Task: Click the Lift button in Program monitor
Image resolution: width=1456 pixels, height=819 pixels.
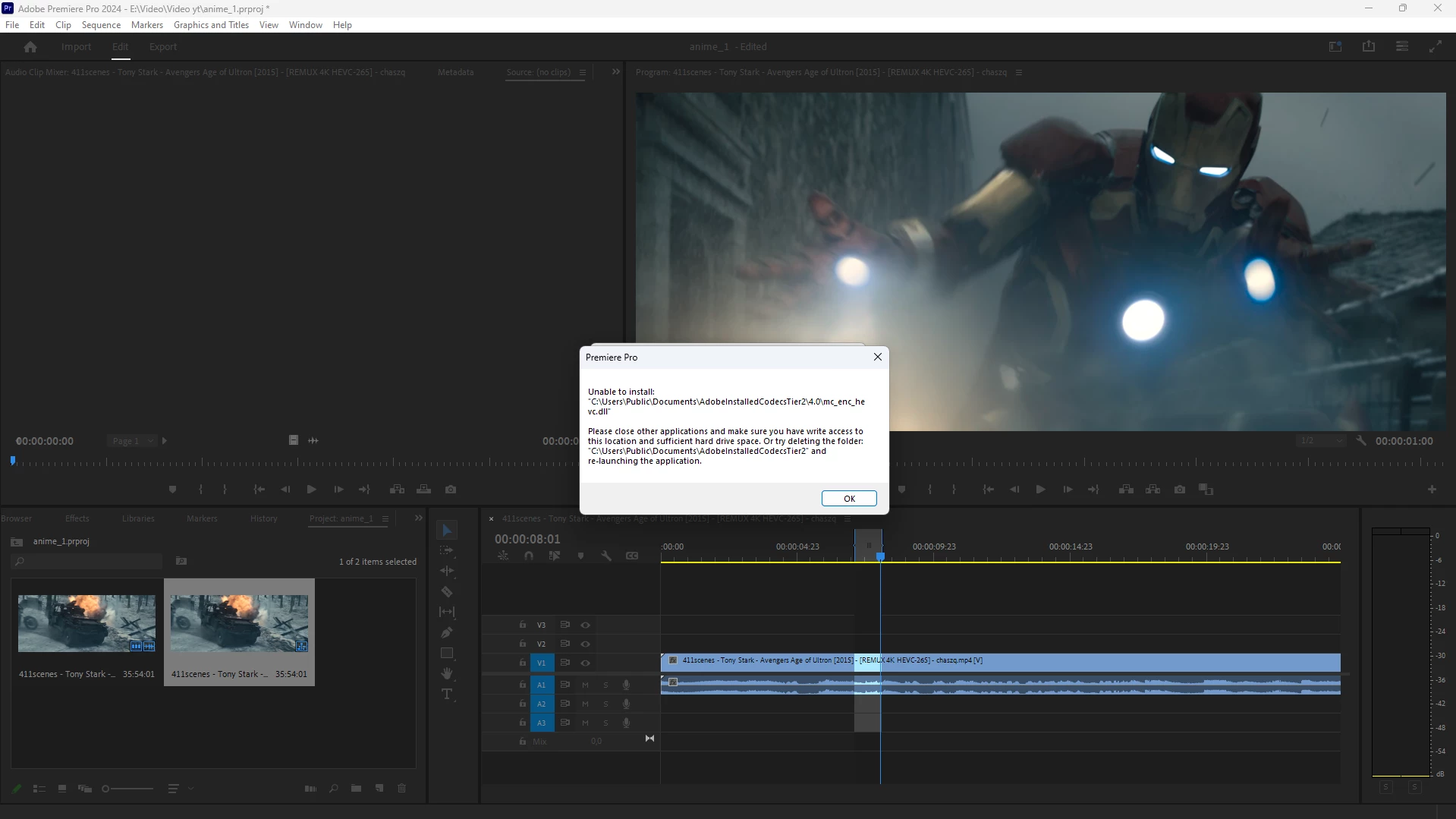Action: coord(1127,490)
